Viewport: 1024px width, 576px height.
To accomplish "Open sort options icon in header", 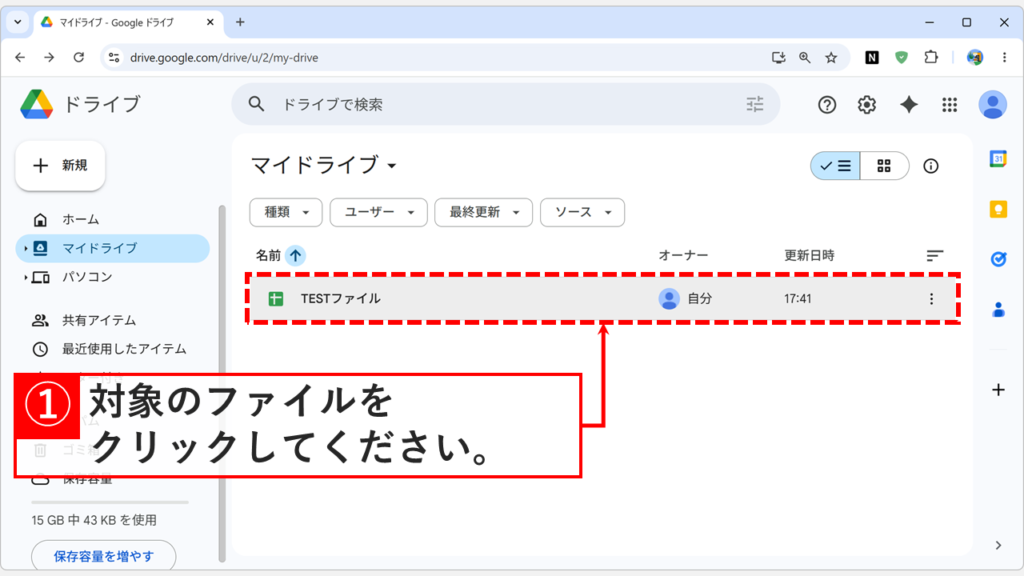I will (935, 255).
